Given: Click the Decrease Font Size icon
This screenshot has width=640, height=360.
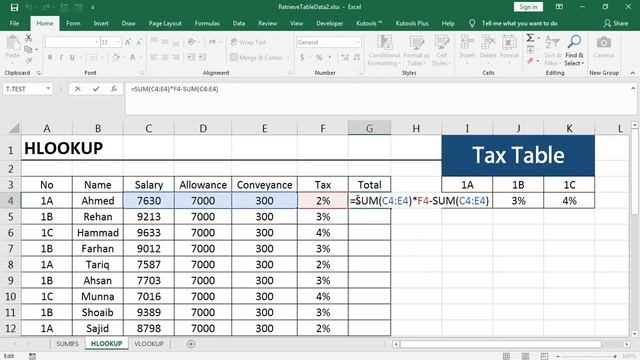Looking at the screenshot, I should point(139,42).
